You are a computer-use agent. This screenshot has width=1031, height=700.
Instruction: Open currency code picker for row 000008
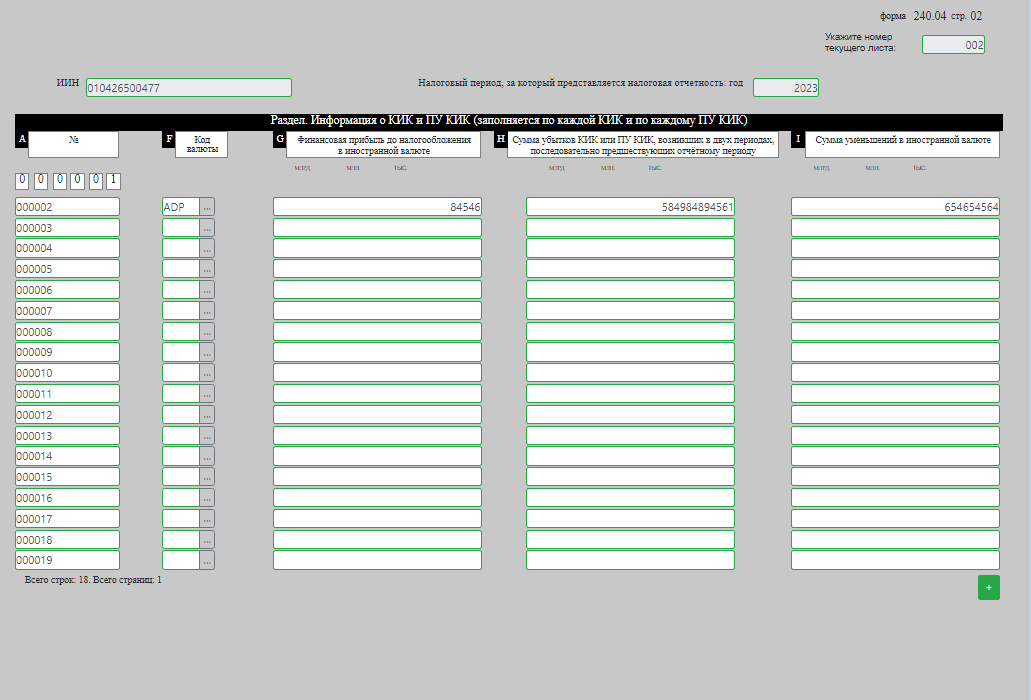tap(206, 332)
